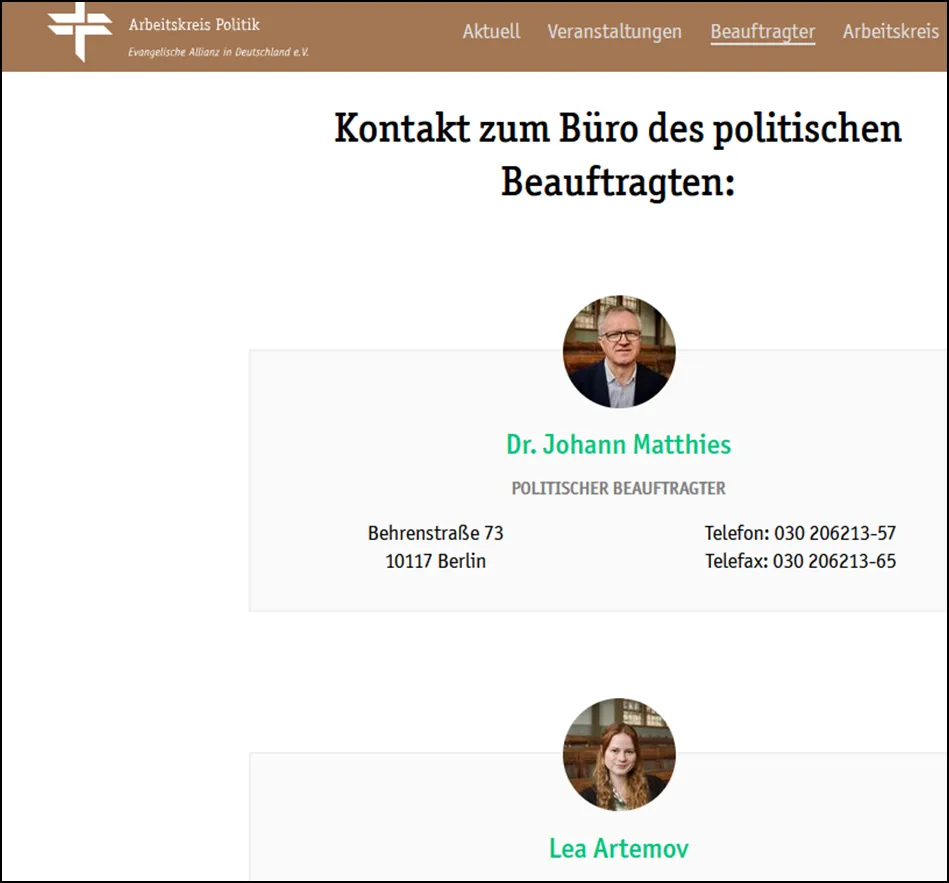Click the round profile photo above Lea Artemov
The width and height of the screenshot is (949, 883).
(619, 754)
